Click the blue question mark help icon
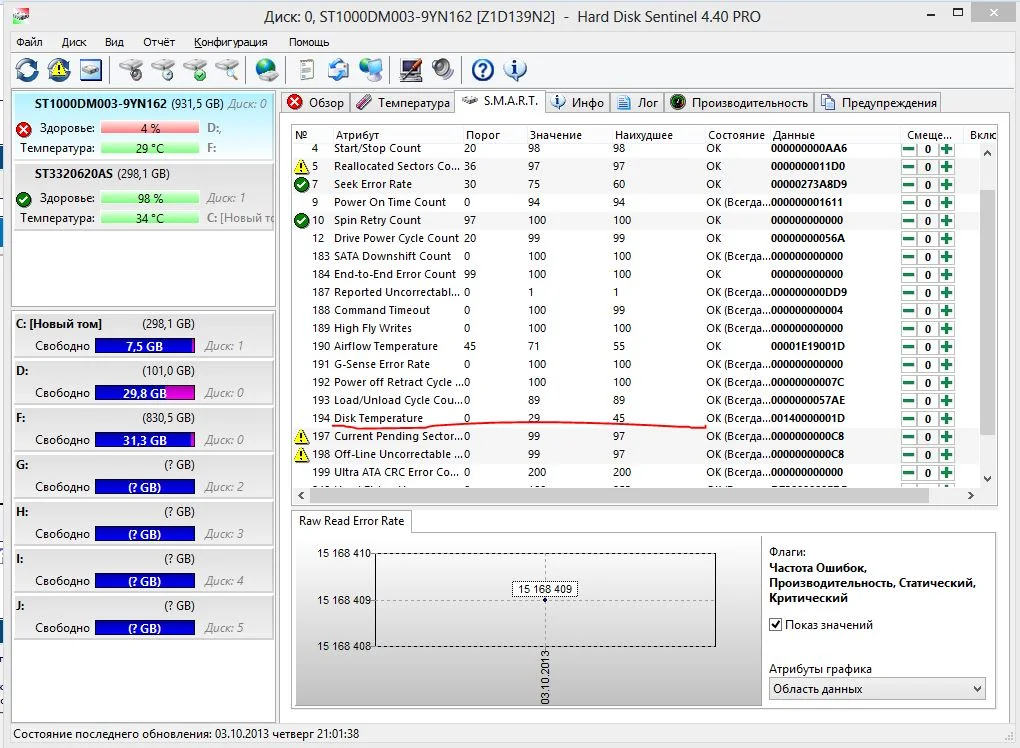1020x748 pixels. coord(483,69)
